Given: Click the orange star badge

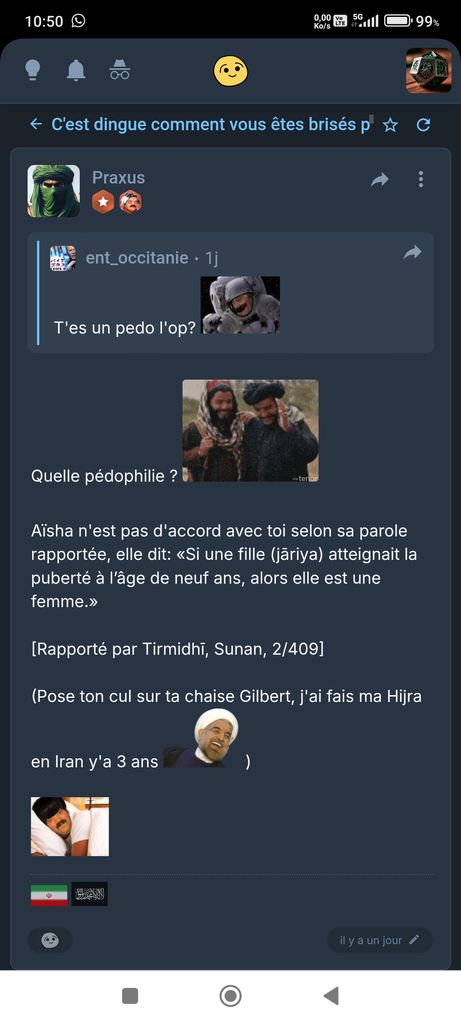Looking at the screenshot, I should point(103,202).
